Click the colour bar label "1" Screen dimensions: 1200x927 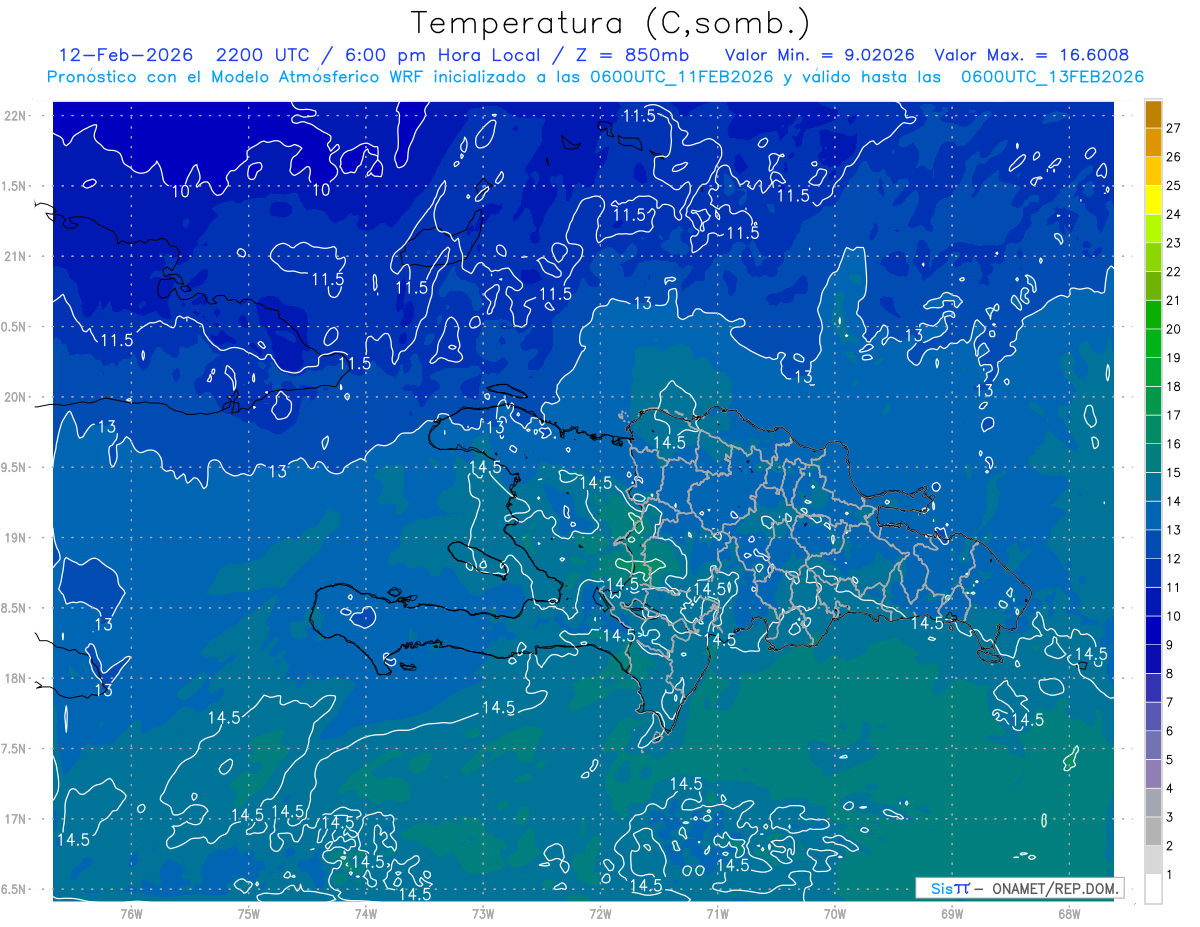(x=1169, y=875)
